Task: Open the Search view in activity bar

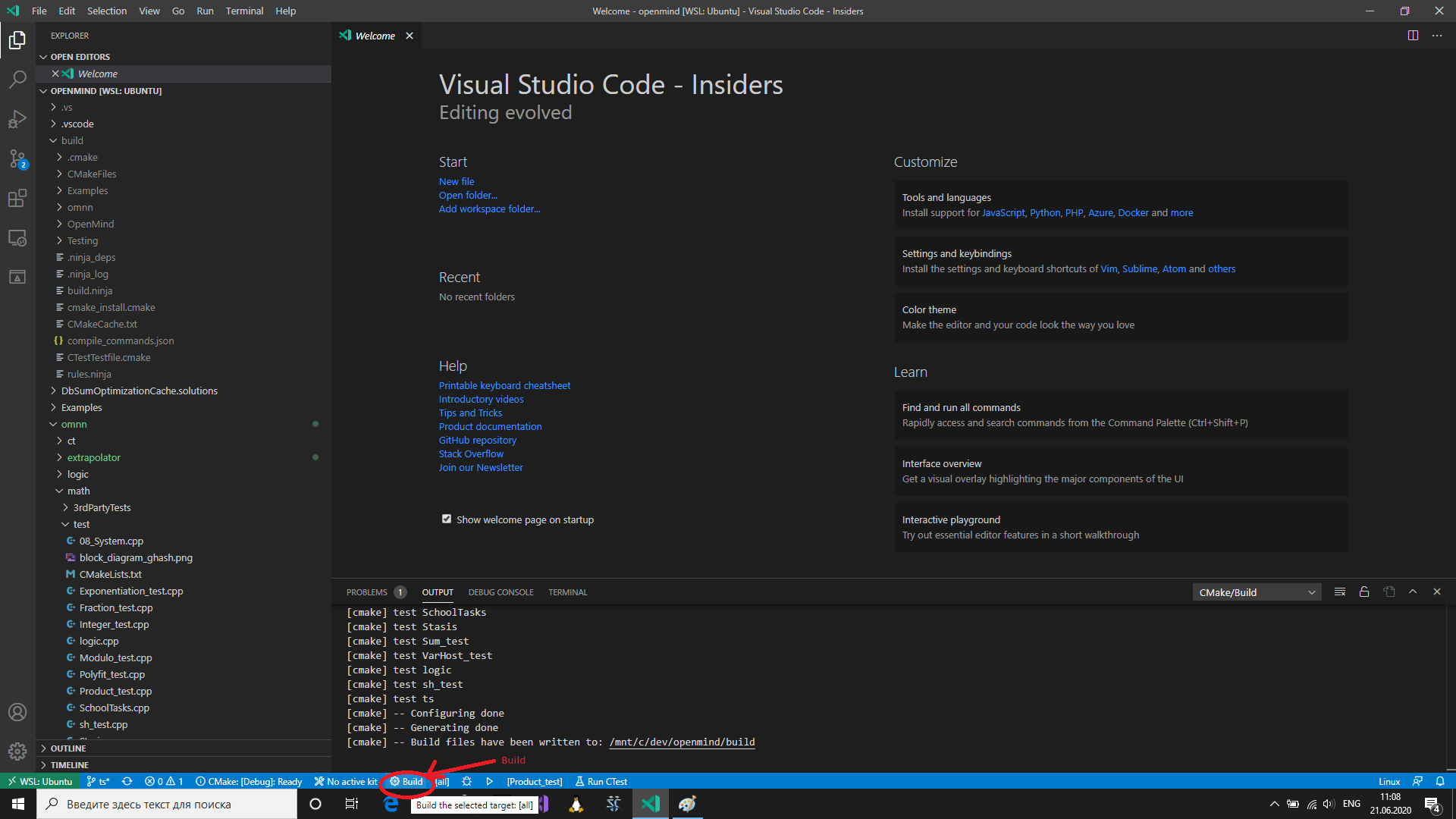Action: click(x=17, y=79)
